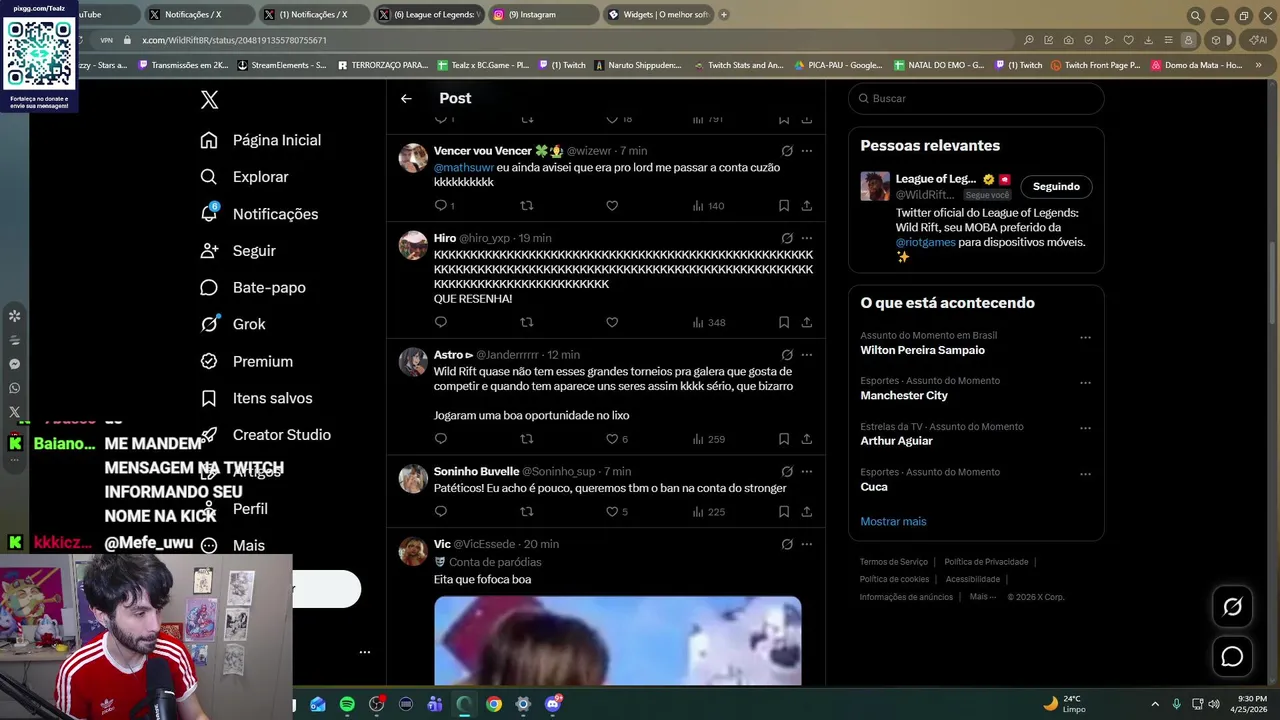
Task: View analytics for Hiro's post showing 348
Action: click(x=709, y=322)
